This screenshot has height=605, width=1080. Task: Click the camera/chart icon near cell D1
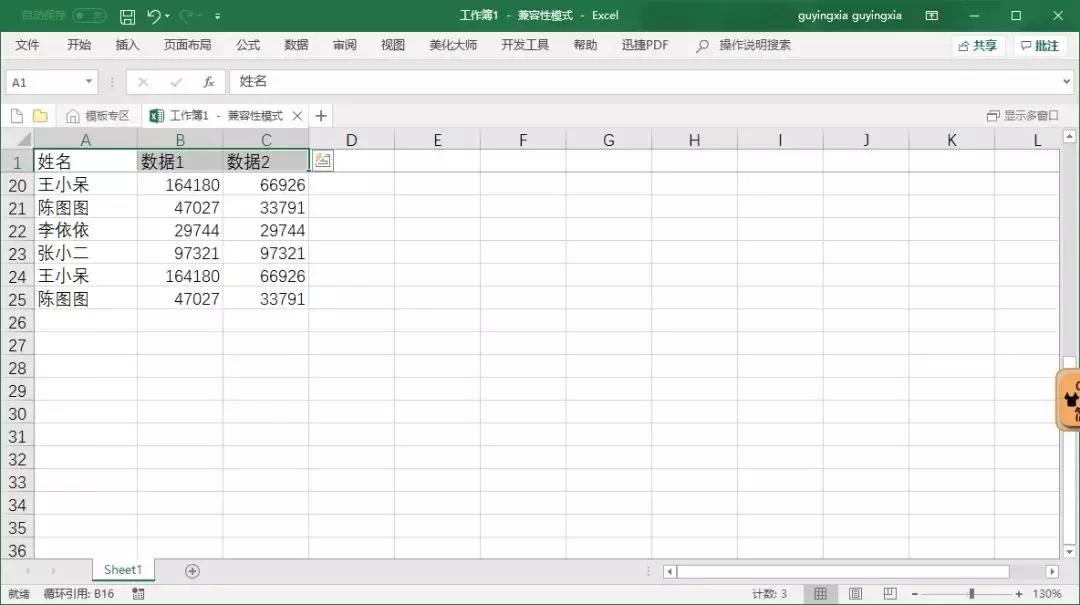click(321, 160)
